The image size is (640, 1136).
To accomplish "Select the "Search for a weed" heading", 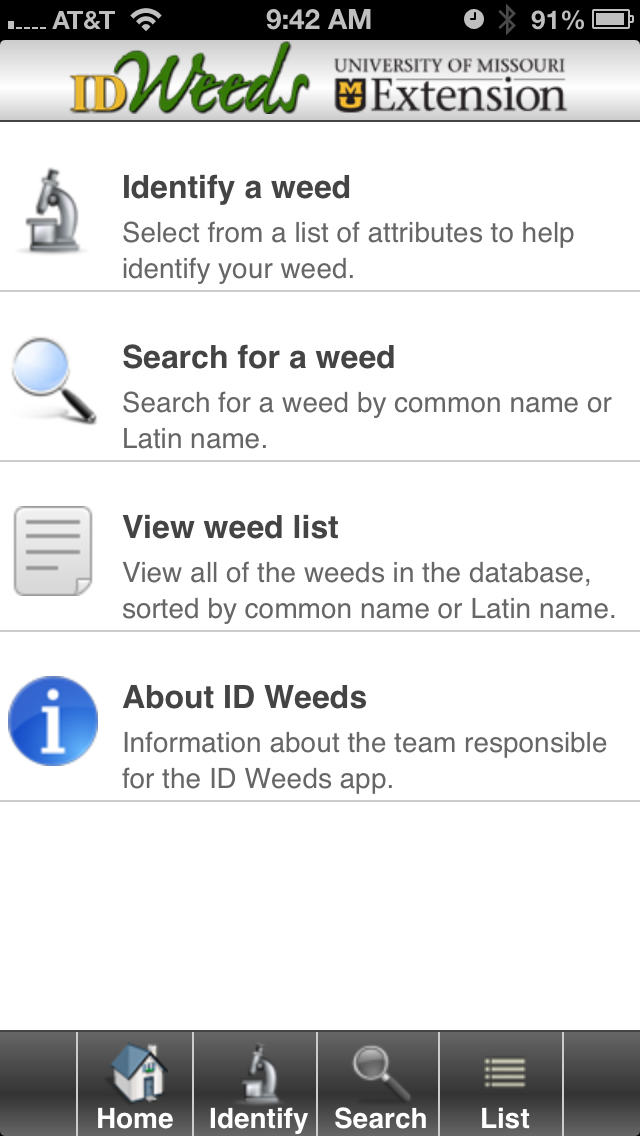I will 258,357.
